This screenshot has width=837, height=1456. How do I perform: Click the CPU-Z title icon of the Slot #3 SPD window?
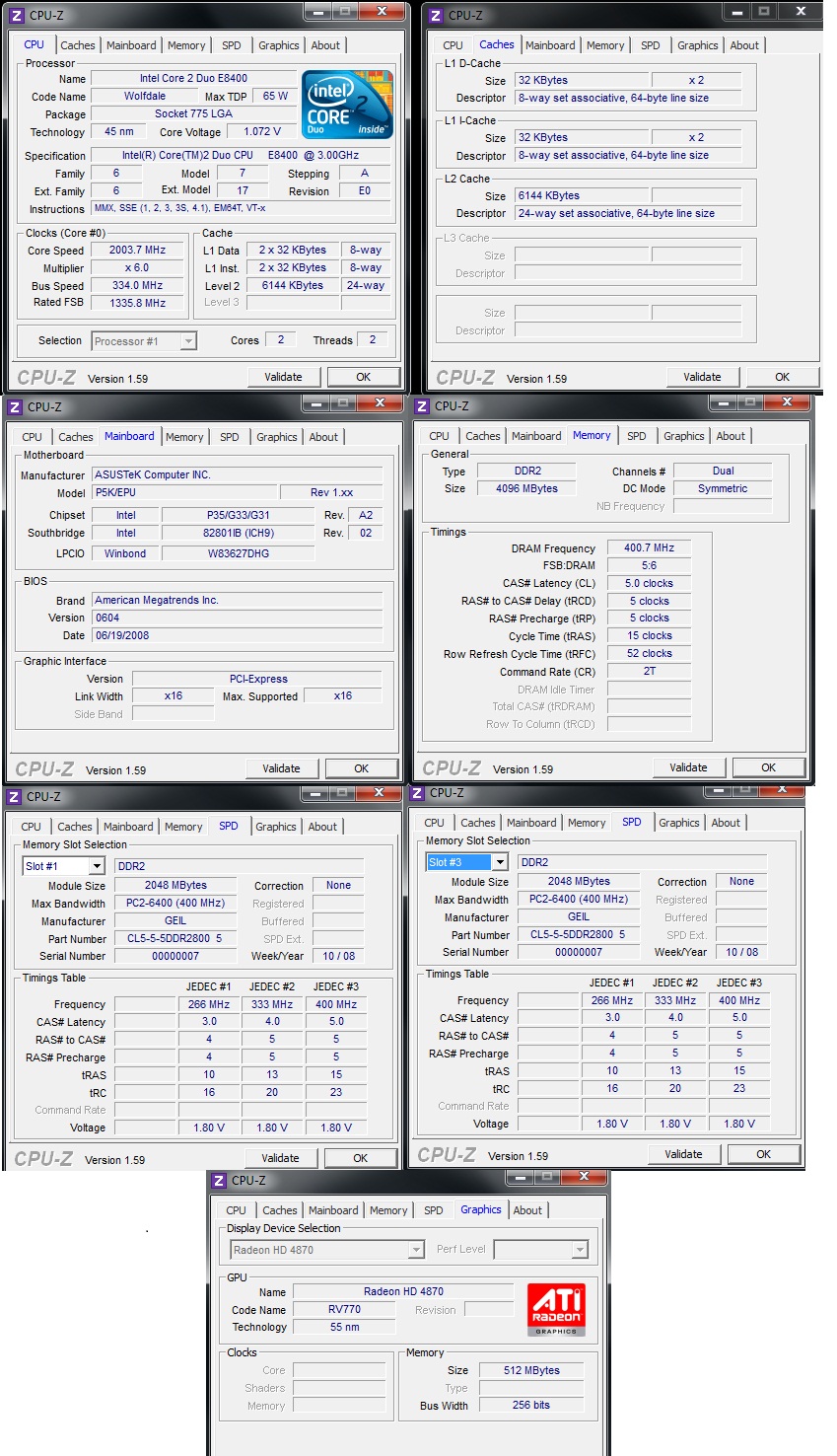click(417, 792)
